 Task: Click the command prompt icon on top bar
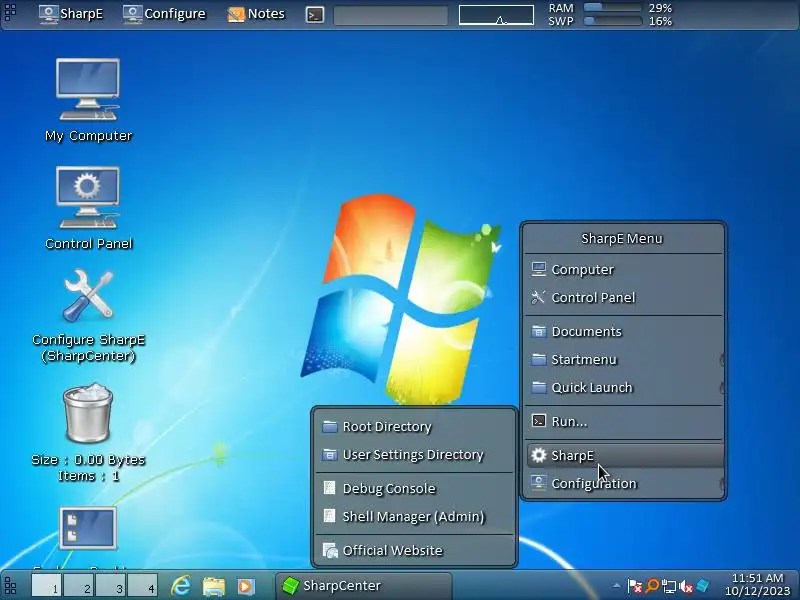click(315, 15)
